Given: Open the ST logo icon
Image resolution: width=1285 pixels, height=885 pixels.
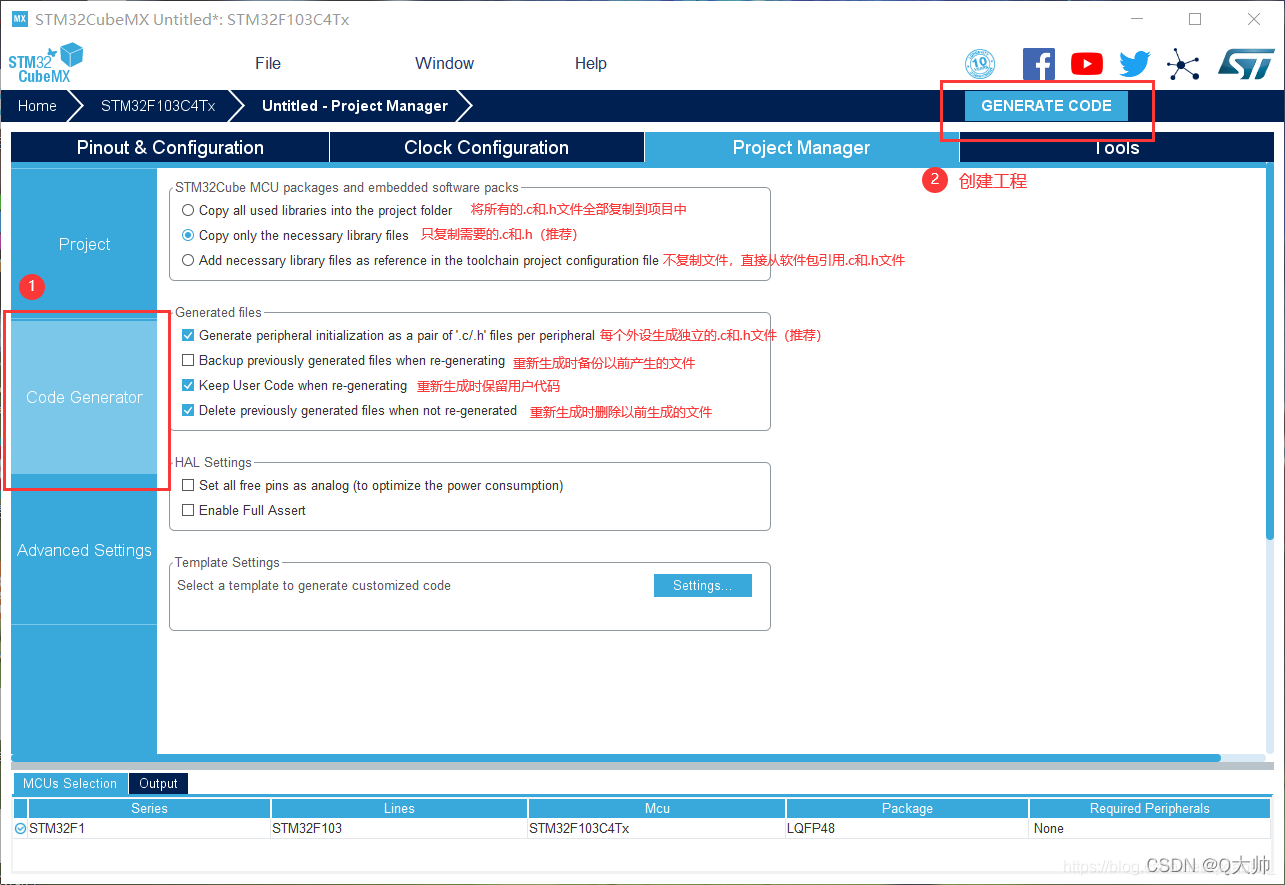Looking at the screenshot, I should click(1246, 64).
